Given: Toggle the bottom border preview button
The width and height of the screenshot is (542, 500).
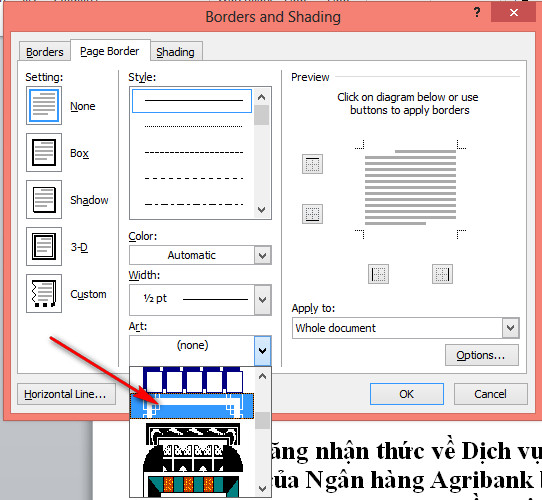Looking at the screenshot, I should pyautogui.click(x=312, y=214).
